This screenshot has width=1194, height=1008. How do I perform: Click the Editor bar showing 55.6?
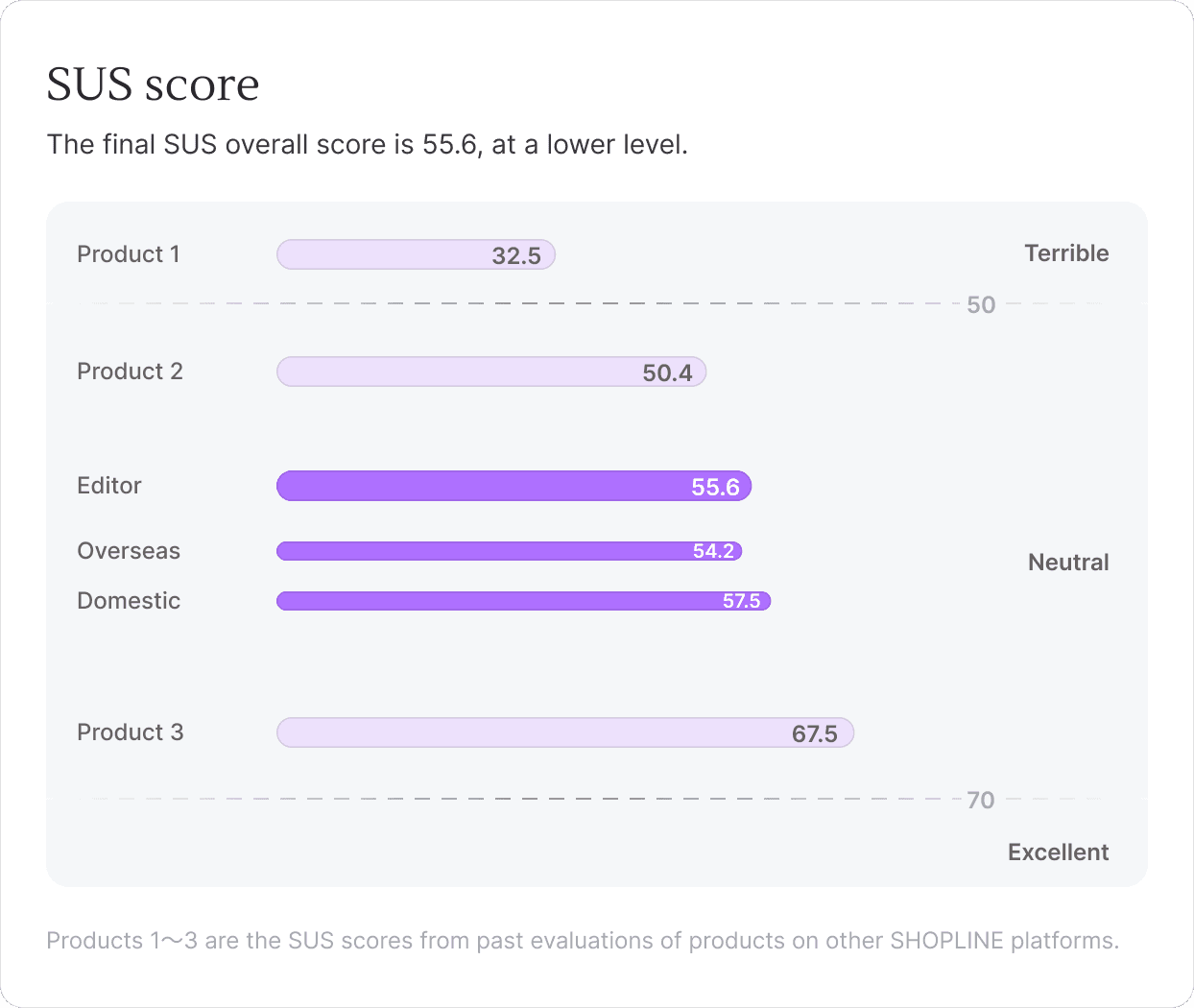[x=513, y=486]
